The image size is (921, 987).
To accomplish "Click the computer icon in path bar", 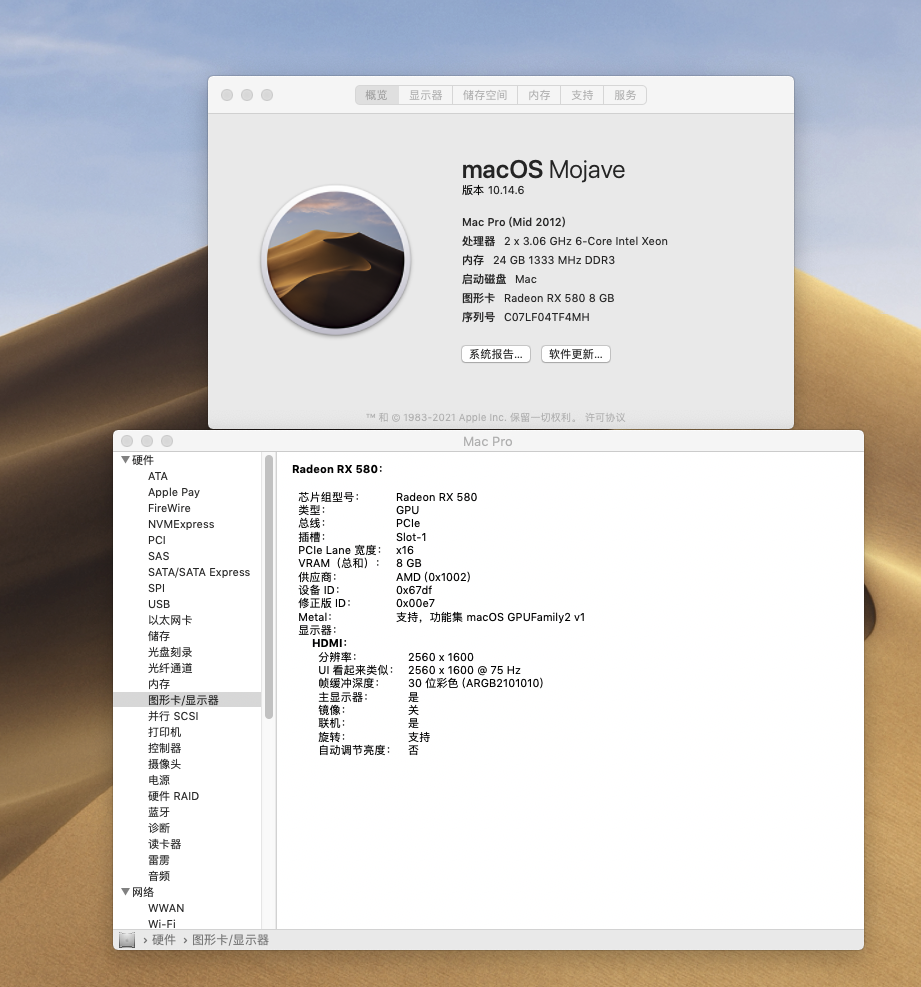I will pos(127,940).
